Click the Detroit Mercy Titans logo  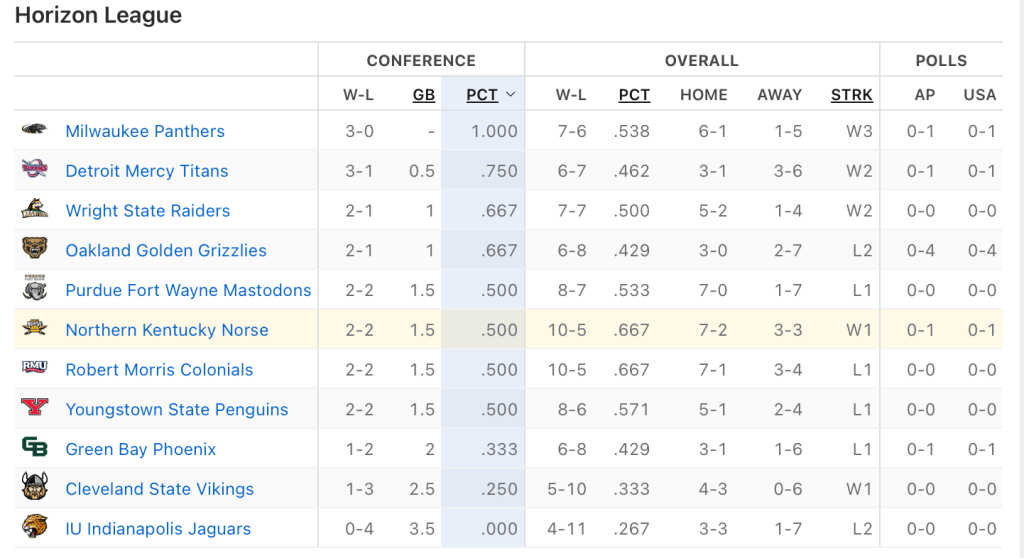[34, 169]
